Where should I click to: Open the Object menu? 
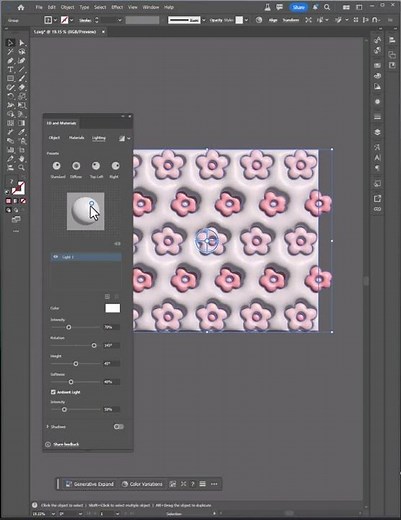(x=68, y=7)
